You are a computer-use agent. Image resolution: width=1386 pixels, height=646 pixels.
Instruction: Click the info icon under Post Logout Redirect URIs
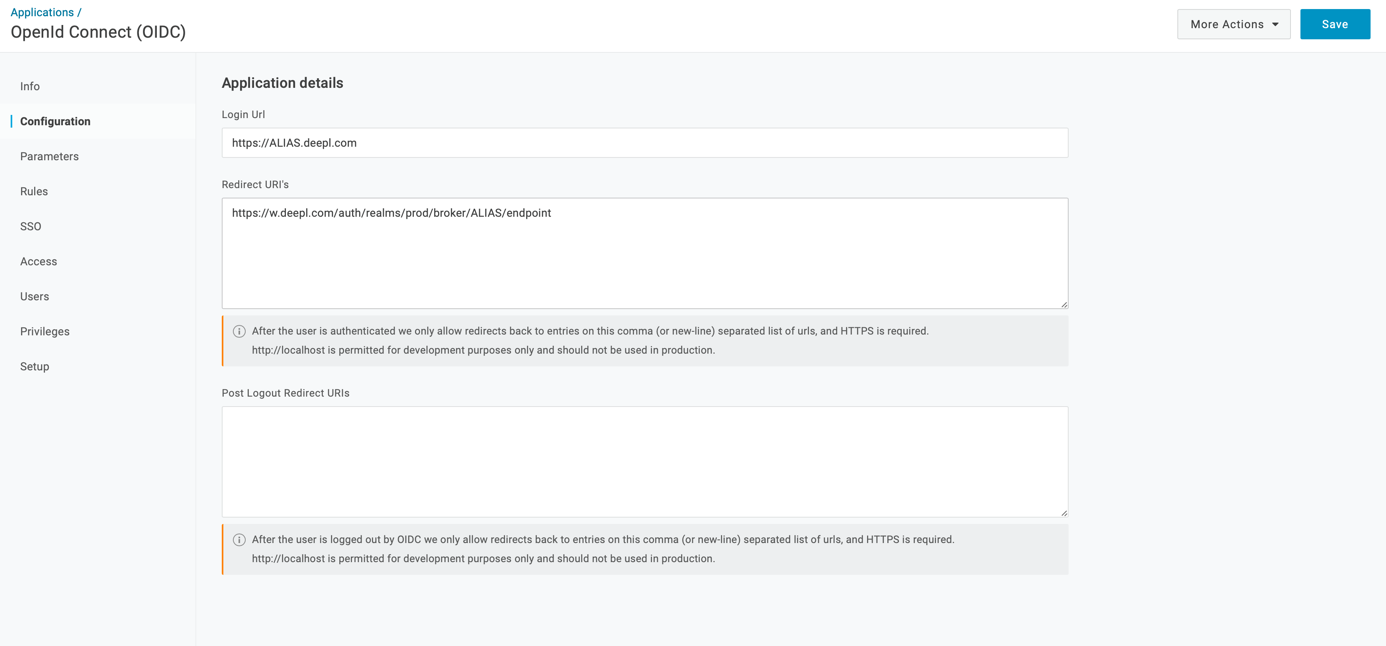click(239, 540)
